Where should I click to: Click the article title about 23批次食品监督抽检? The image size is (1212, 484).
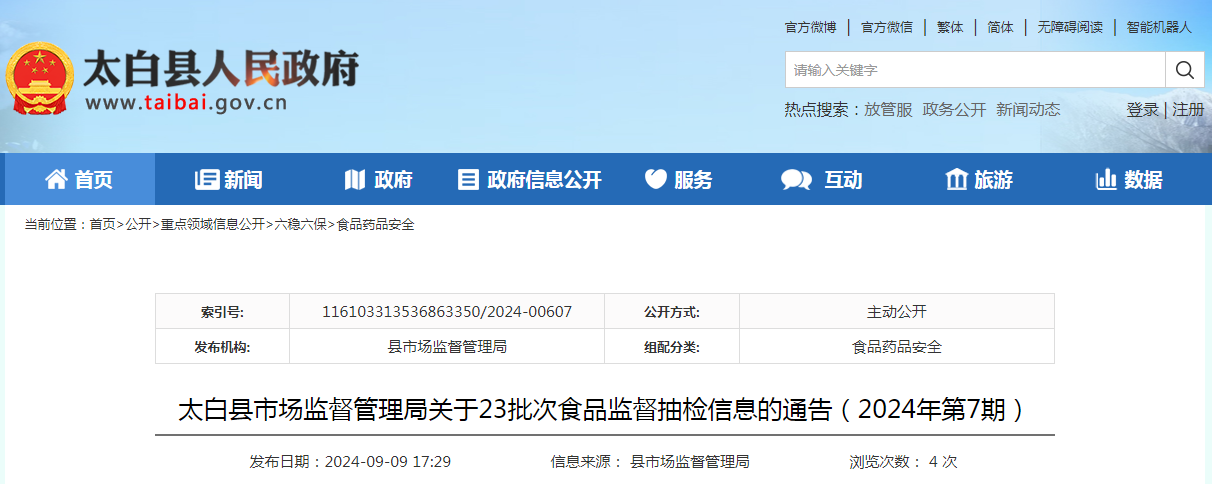click(603, 410)
